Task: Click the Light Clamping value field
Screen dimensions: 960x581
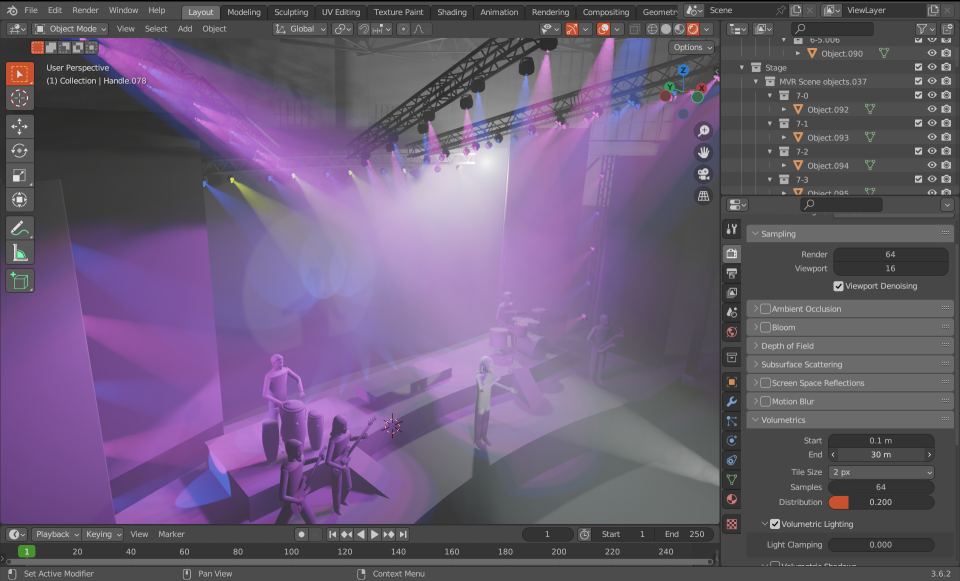Action: click(881, 545)
